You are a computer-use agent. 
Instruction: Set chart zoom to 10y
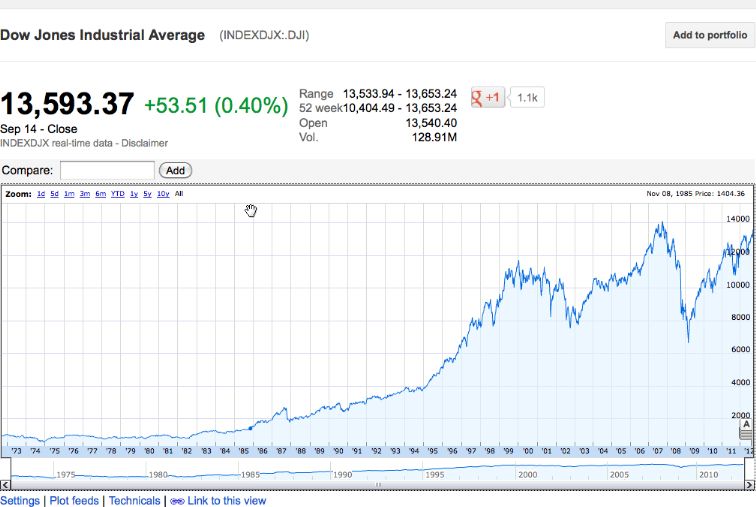[x=163, y=194]
